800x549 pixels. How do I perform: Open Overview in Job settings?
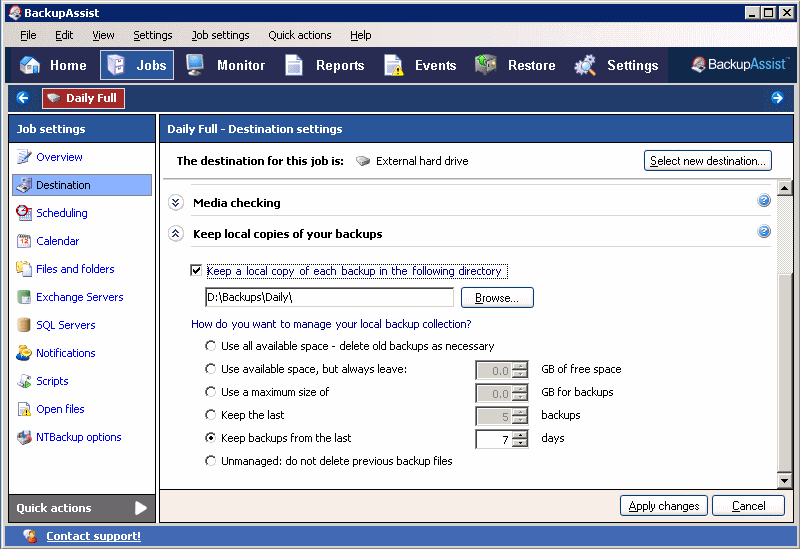59,157
